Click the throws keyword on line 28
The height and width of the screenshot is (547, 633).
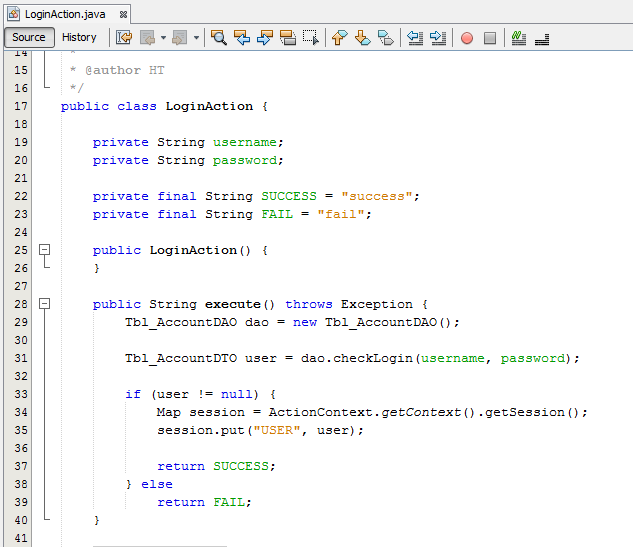click(309, 304)
